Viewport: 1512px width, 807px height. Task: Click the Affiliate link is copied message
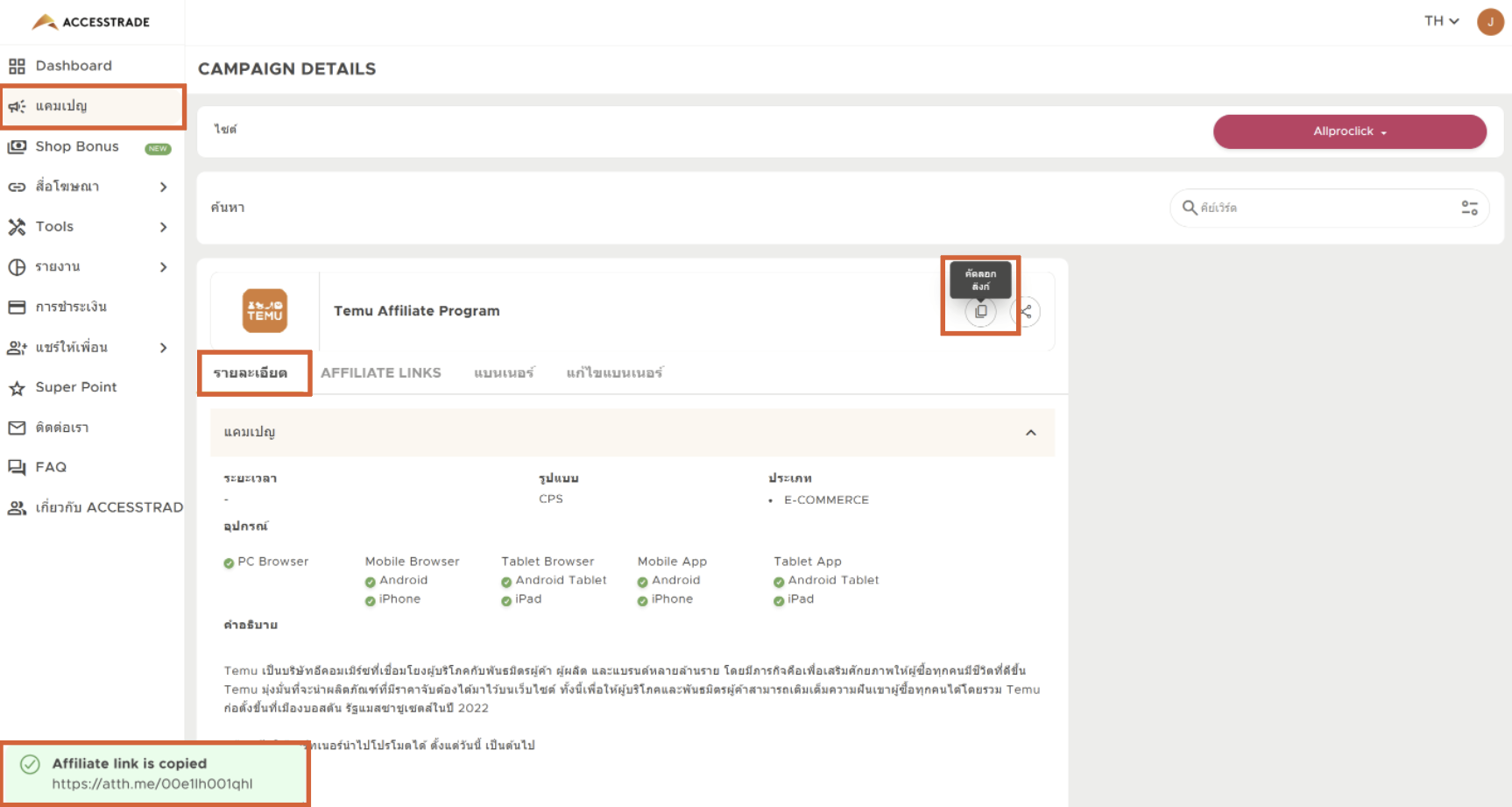tap(129, 764)
